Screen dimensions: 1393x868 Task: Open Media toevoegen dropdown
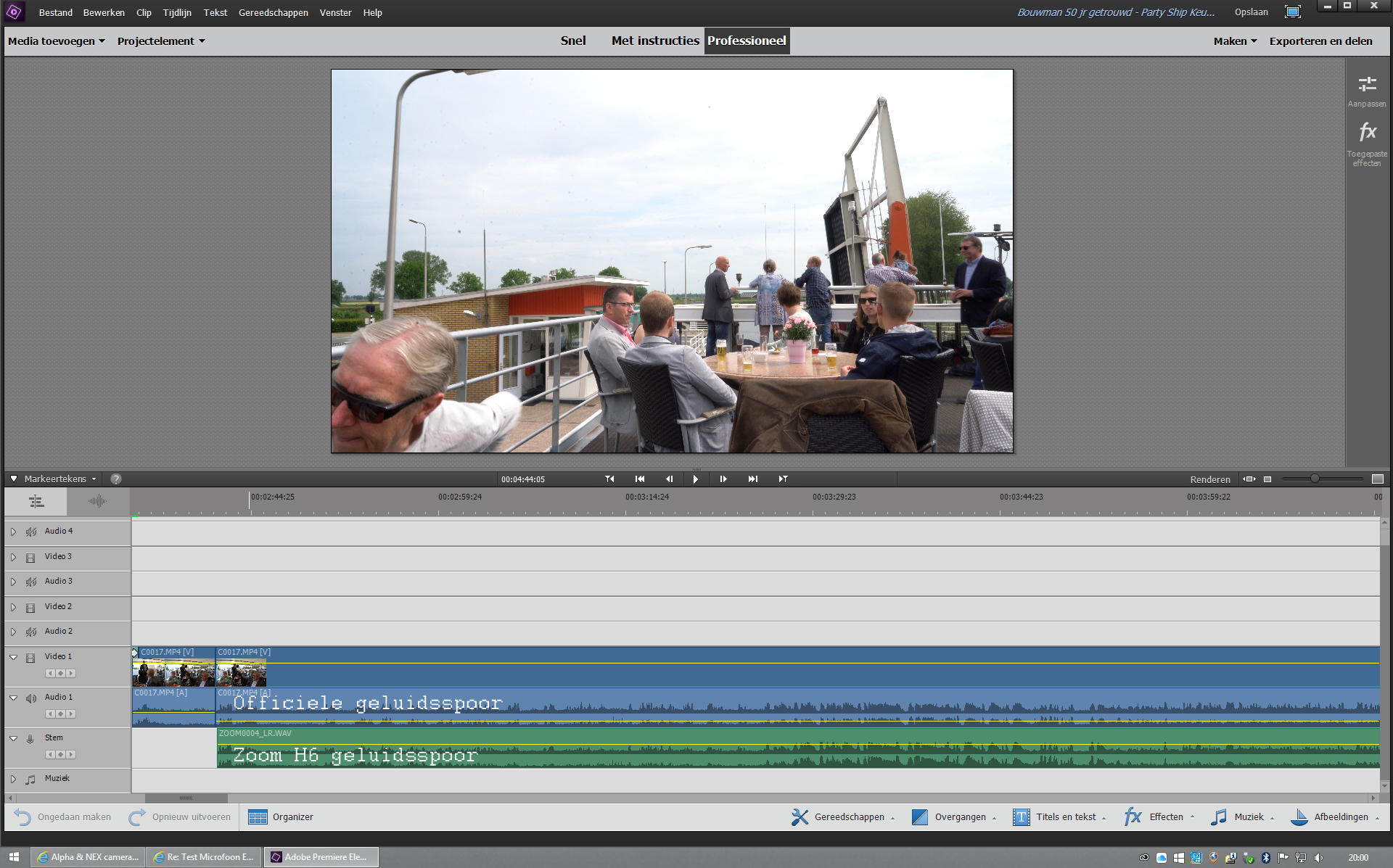coord(57,41)
